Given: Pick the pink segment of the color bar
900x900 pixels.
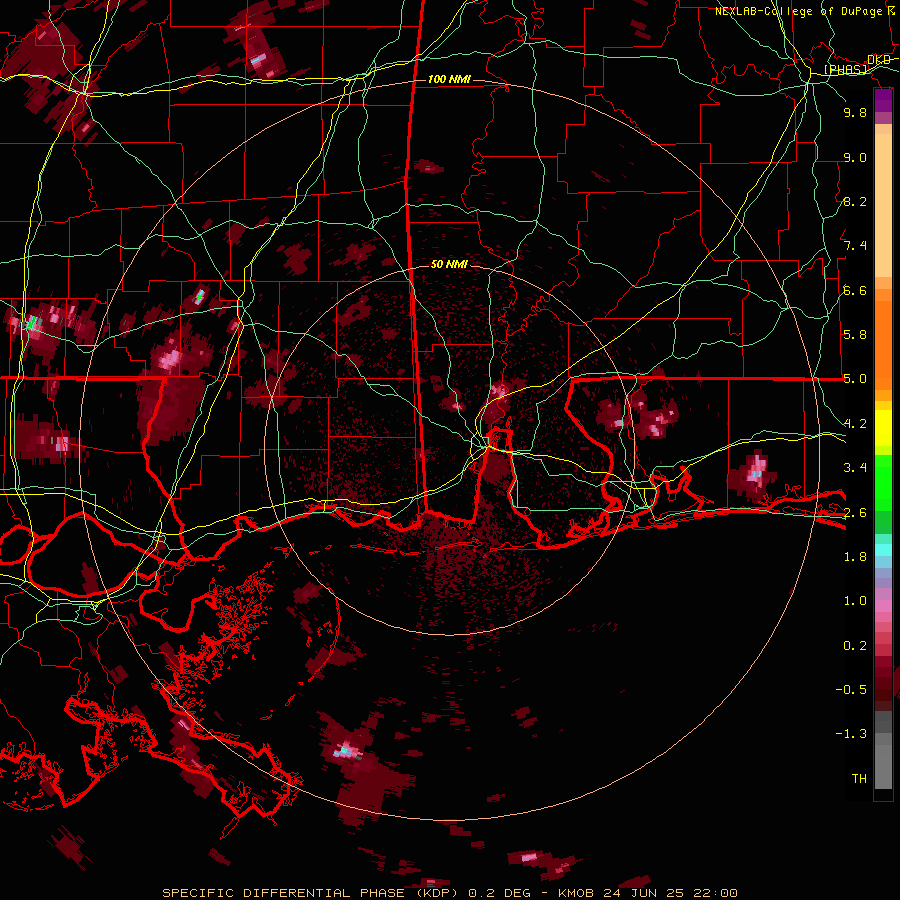Looking at the screenshot, I should click(883, 606).
